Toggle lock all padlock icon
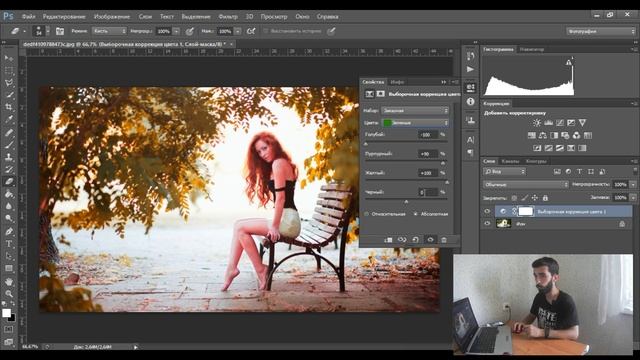 545,198
